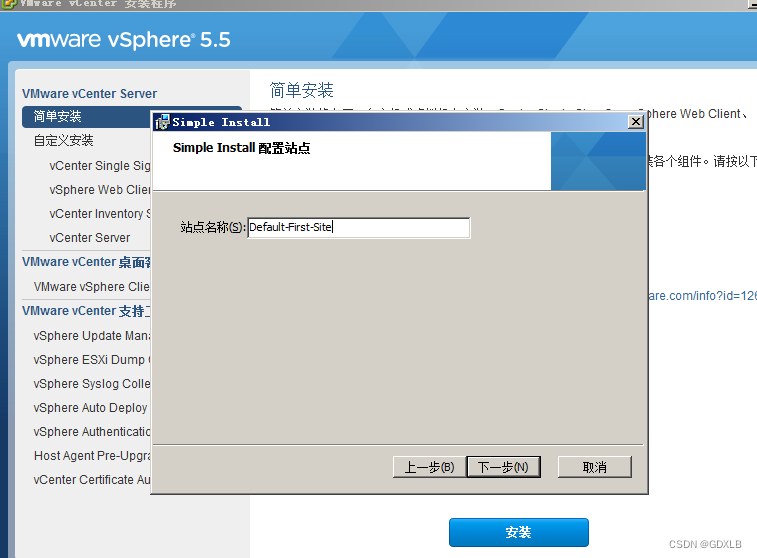Select vSphere Web Client entry

(100, 190)
